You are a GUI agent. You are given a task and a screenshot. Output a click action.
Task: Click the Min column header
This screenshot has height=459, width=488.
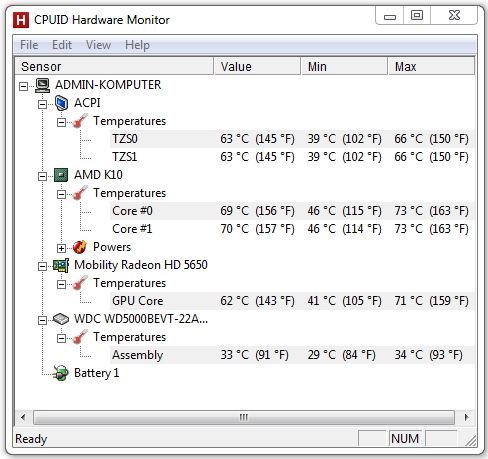pyautogui.click(x=344, y=66)
